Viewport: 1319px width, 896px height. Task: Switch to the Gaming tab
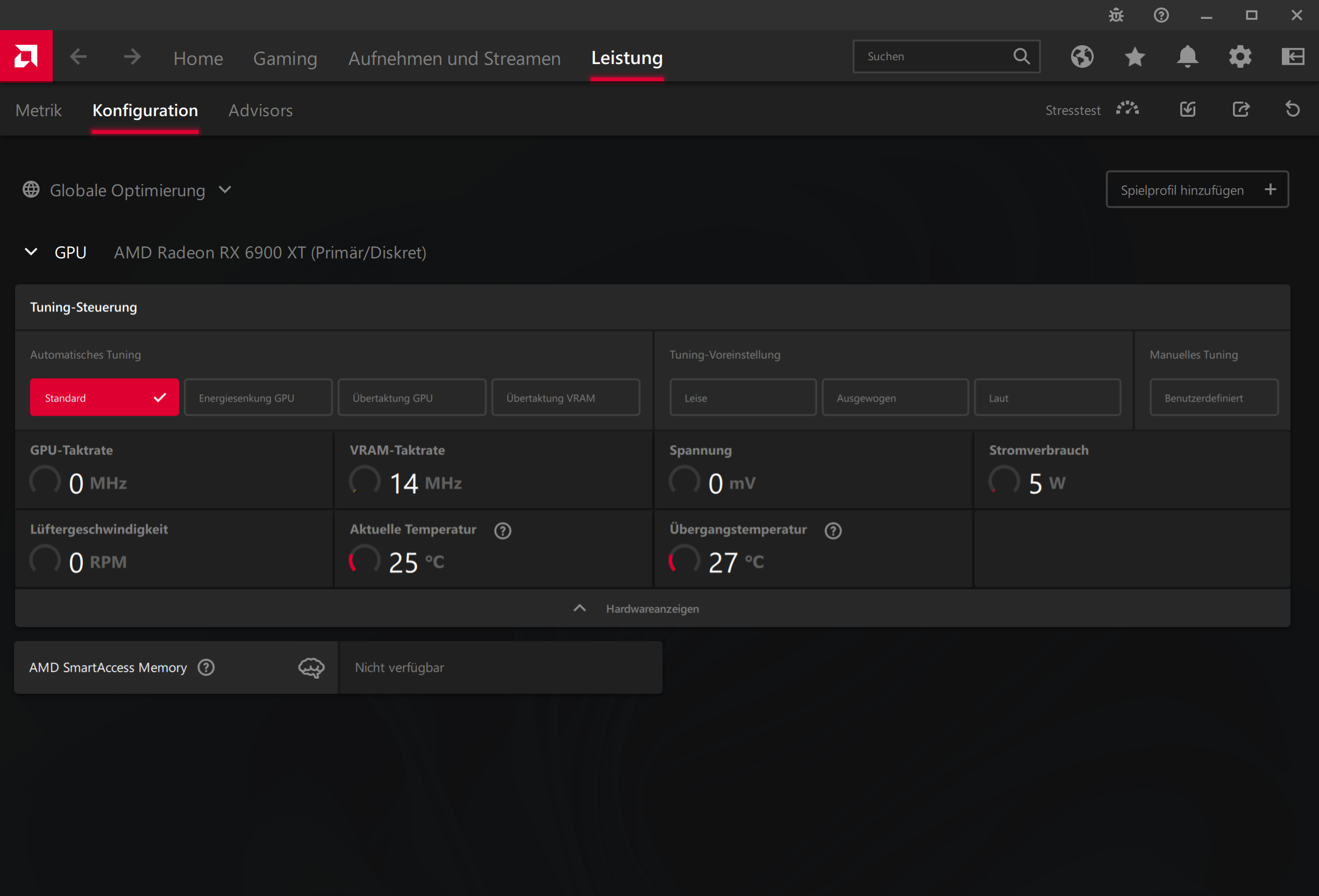point(285,58)
